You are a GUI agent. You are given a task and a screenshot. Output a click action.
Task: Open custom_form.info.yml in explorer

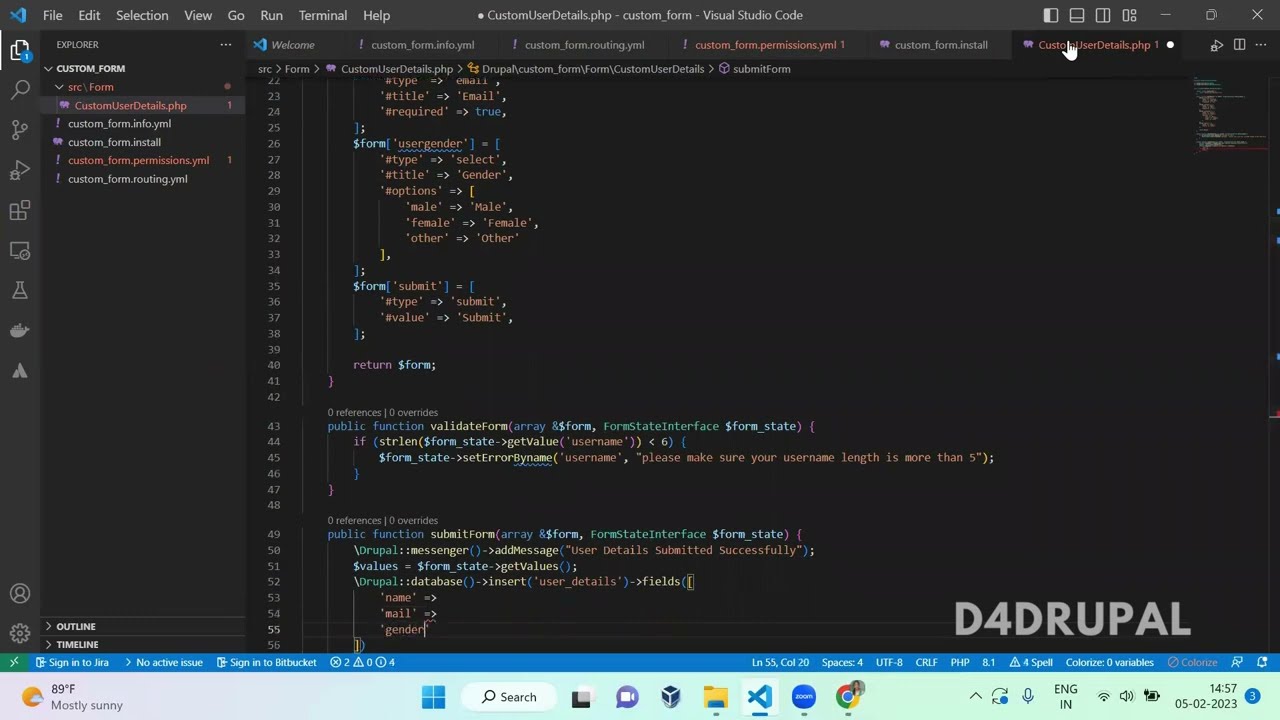coord(119,124)
